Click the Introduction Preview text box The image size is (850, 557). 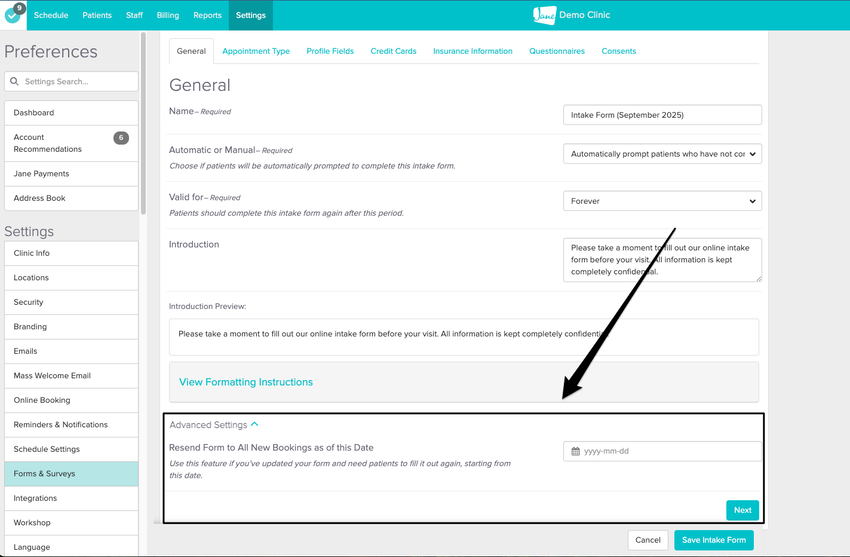click(x=463, y=337)
